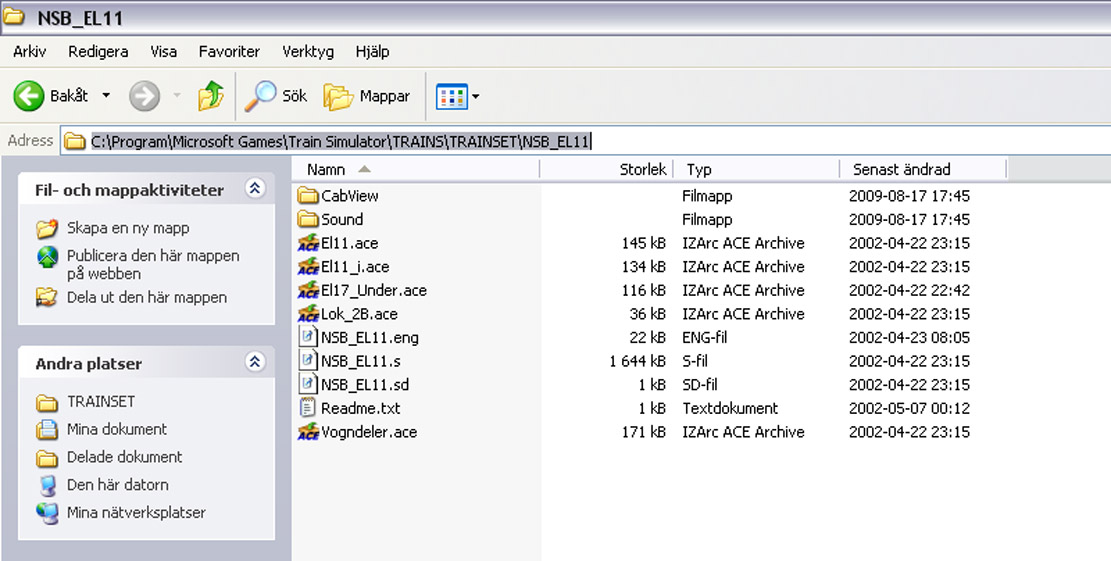This screenshot has height=561, width=1111.
Task: Open Mina nätverksplatser link
Action: pyautogui.click(x=136, y=512)
